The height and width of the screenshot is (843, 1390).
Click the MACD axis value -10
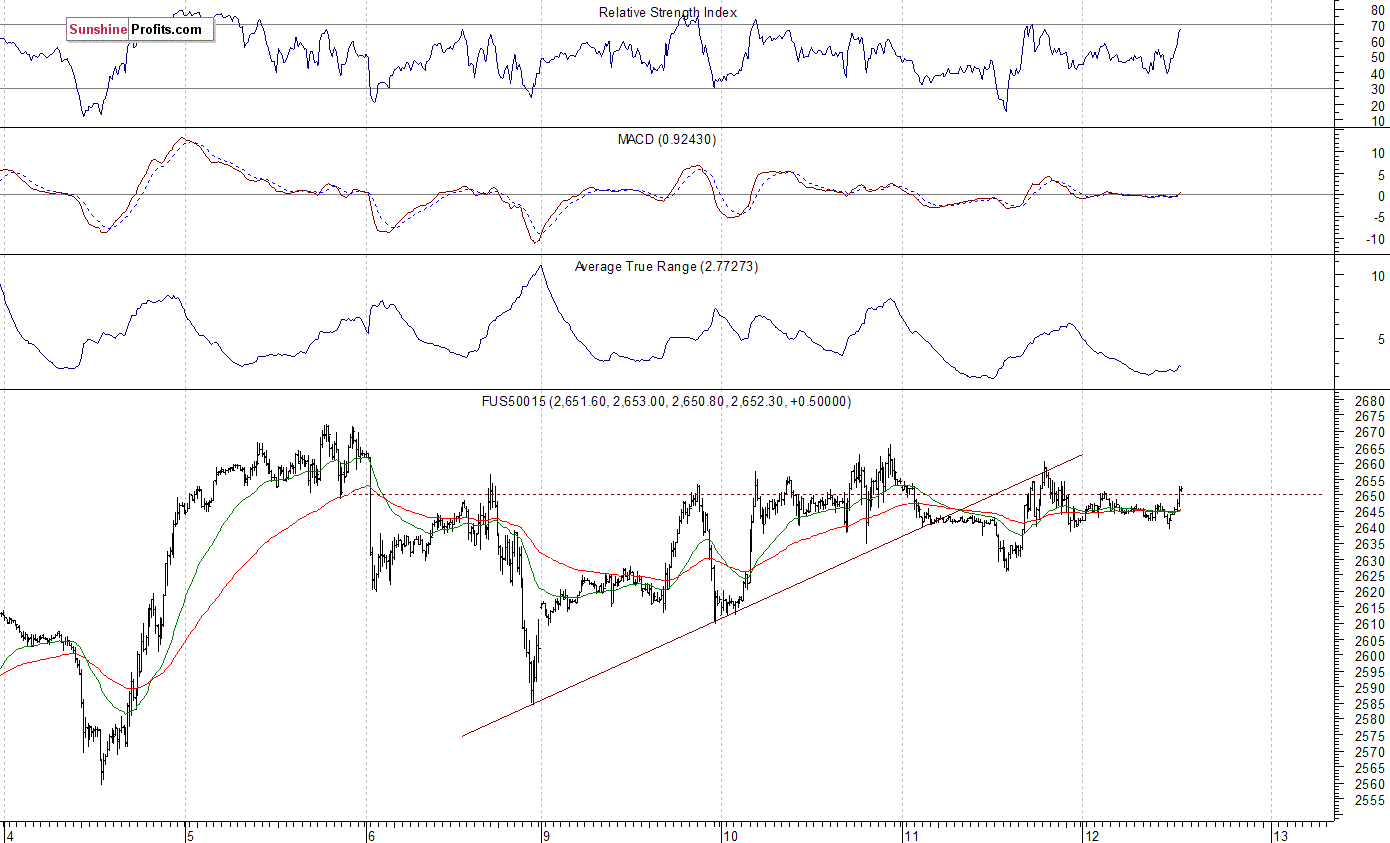[1376, 238]
